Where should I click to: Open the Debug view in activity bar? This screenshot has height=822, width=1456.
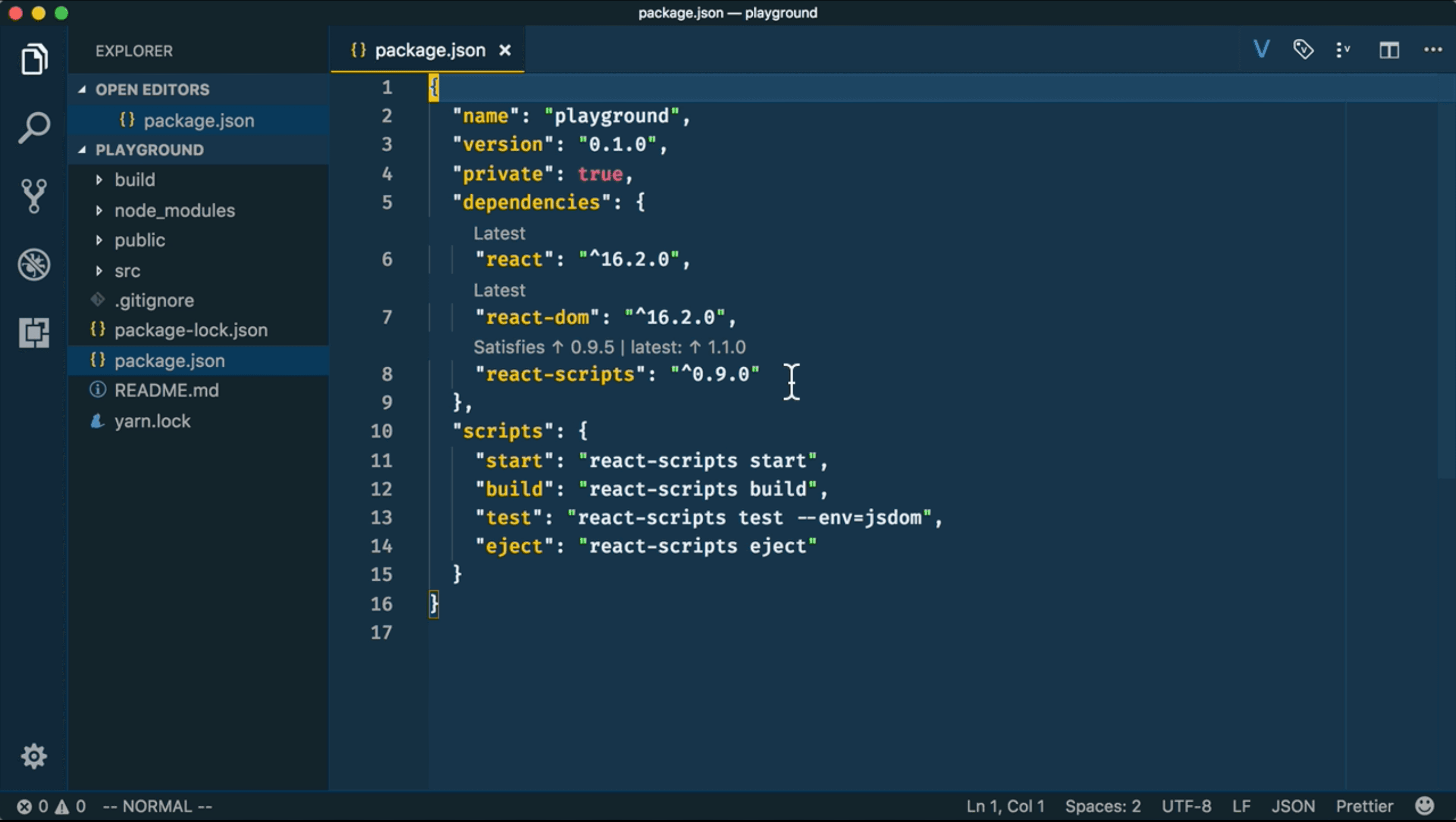coord(34,264)
